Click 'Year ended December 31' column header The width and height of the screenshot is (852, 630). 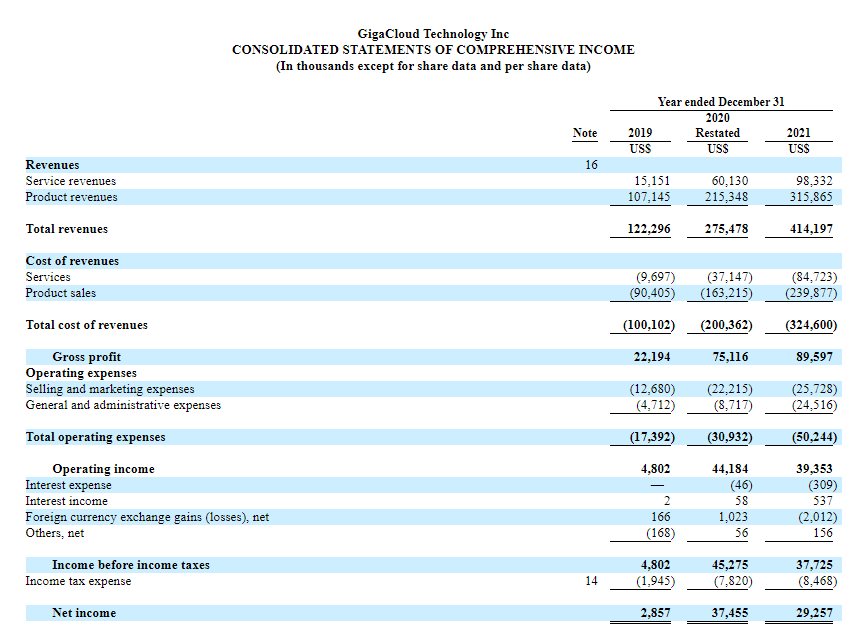(x=721, y=102)
